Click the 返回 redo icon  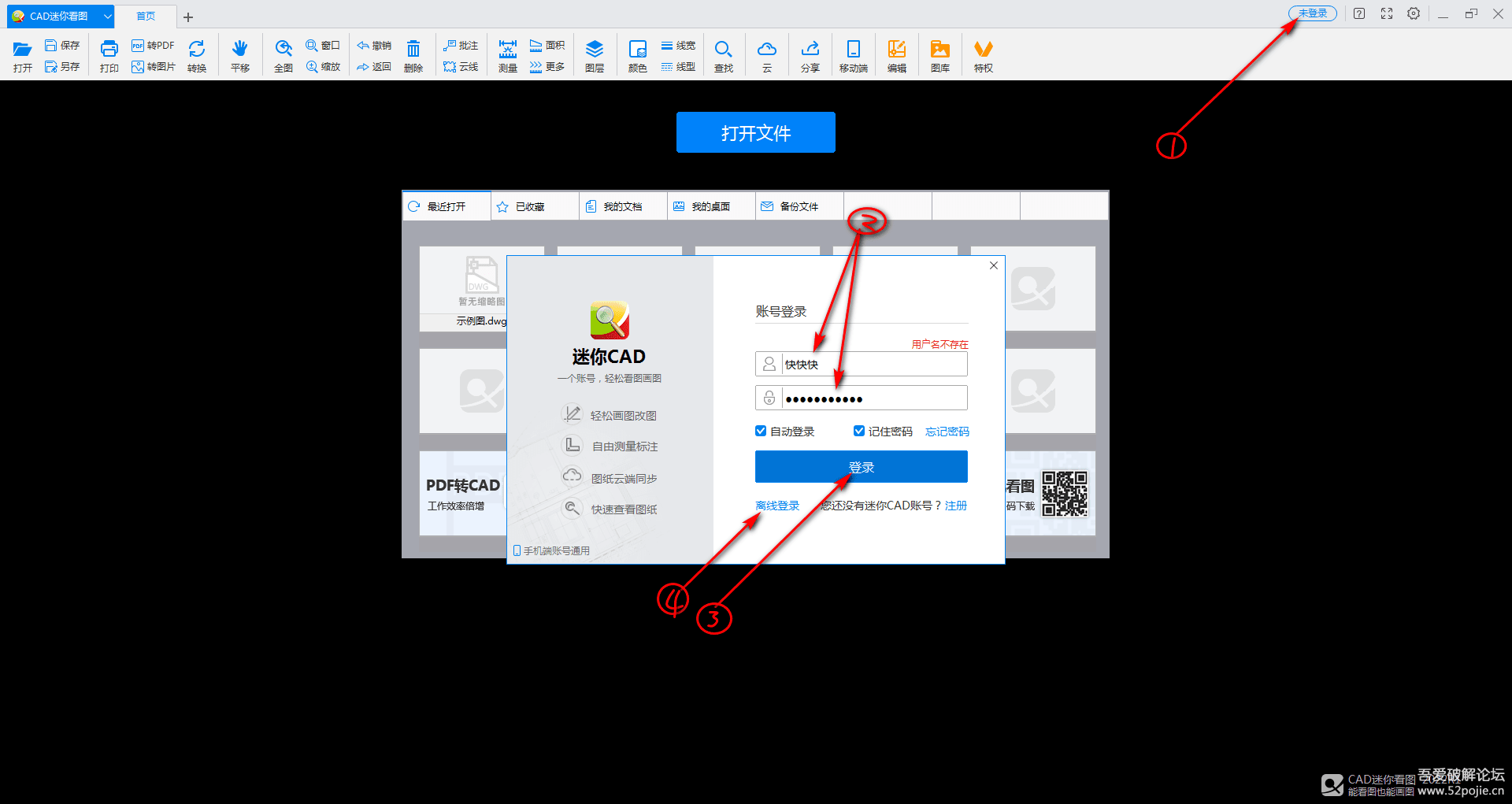click(x=374, y=67)
